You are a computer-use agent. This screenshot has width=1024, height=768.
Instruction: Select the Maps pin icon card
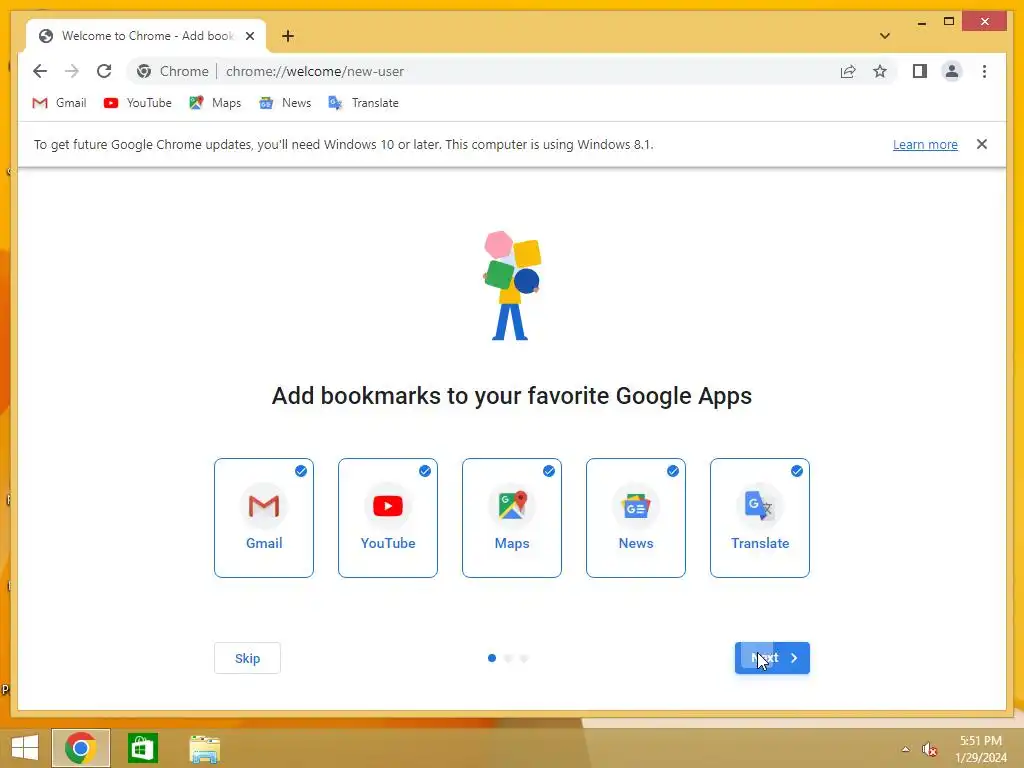pyautogui.click(x=512, y=518)
